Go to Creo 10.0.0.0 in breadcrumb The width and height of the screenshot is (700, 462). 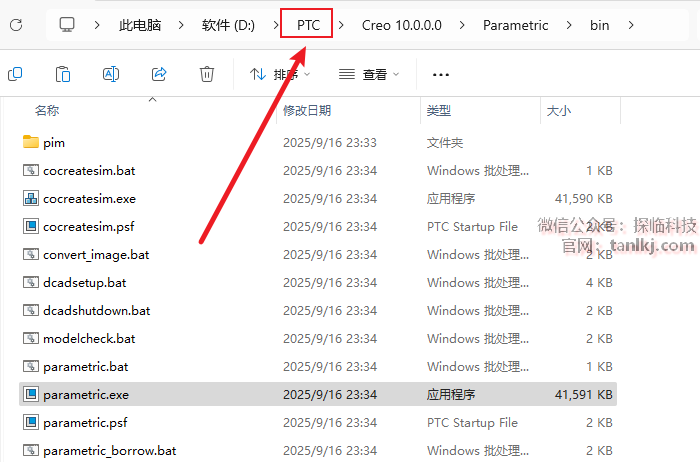tap(402, 25)
